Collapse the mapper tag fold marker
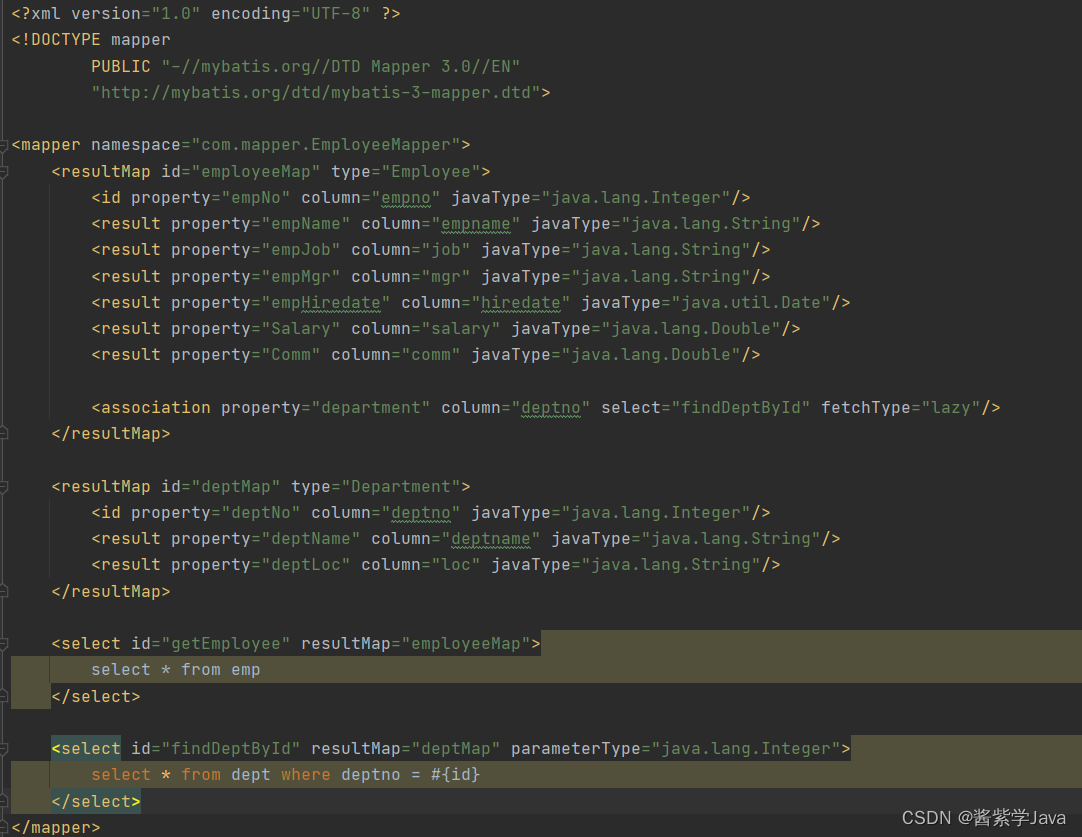The image size is (1082, 837). click(3, 145)
